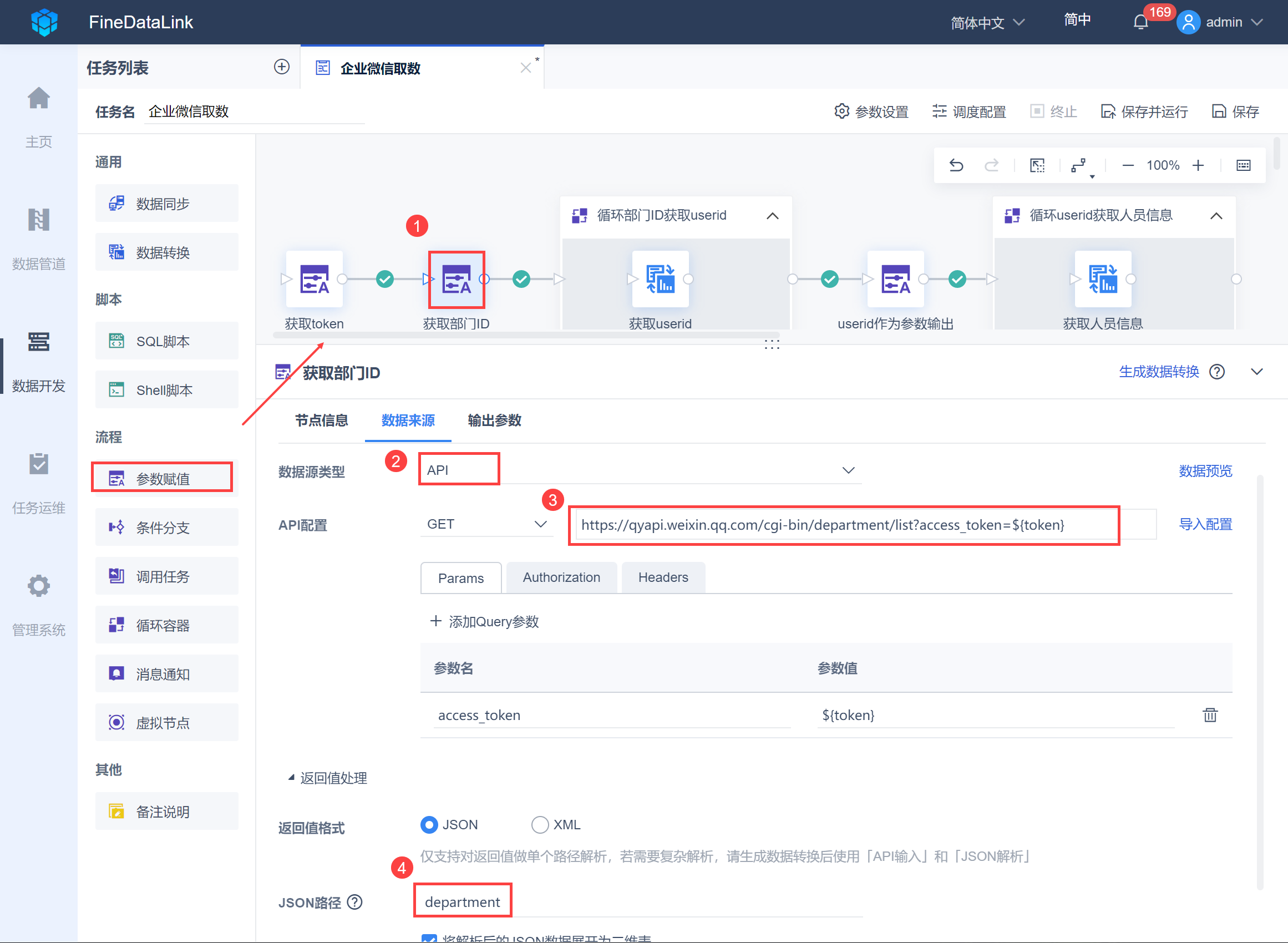The height and width of the screenshot is (943, 1288).
Task: Select XML return format
Action: pyautogui.click(x=539, y=824)
